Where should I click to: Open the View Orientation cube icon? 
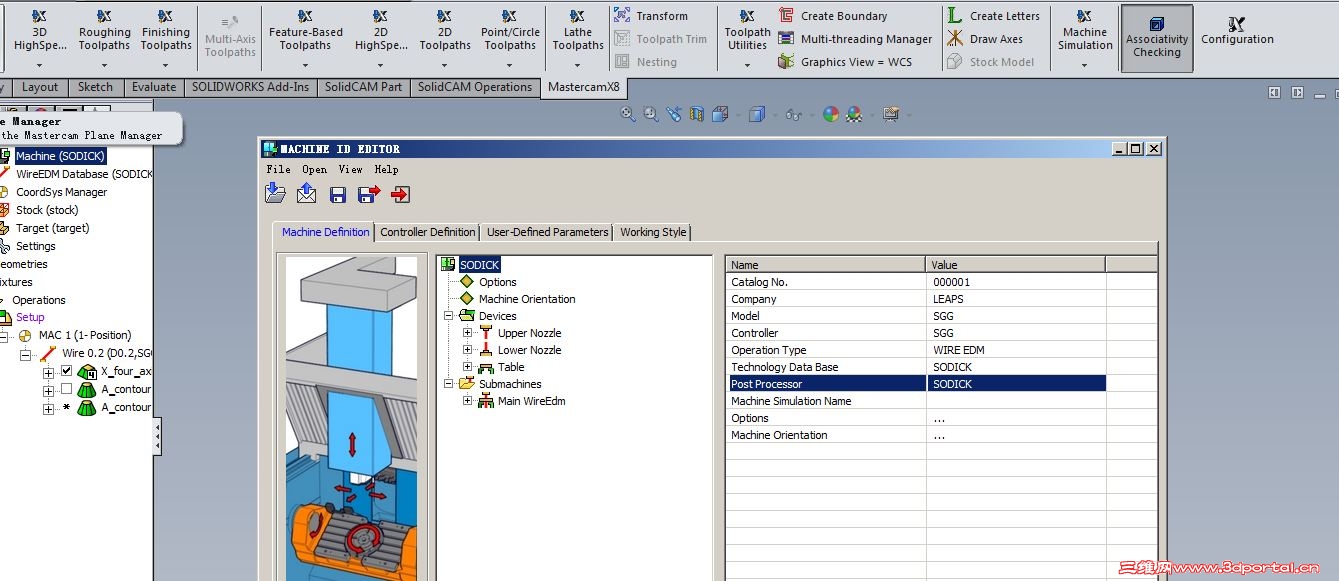pos(720,114)
